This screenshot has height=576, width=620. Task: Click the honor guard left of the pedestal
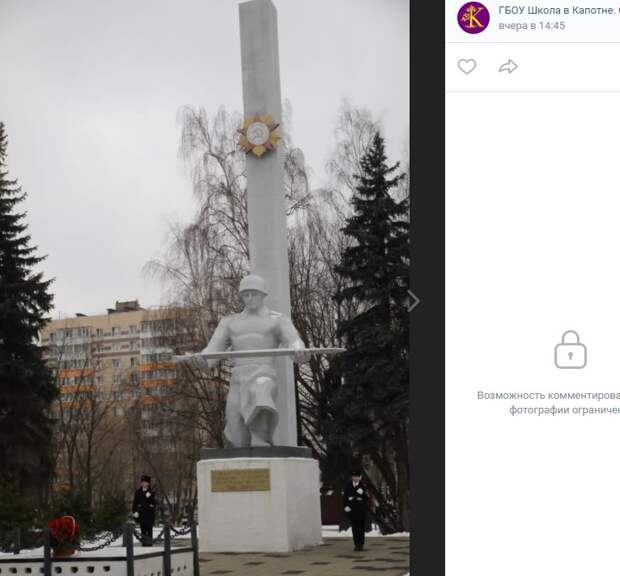click(x=145, y=510)
